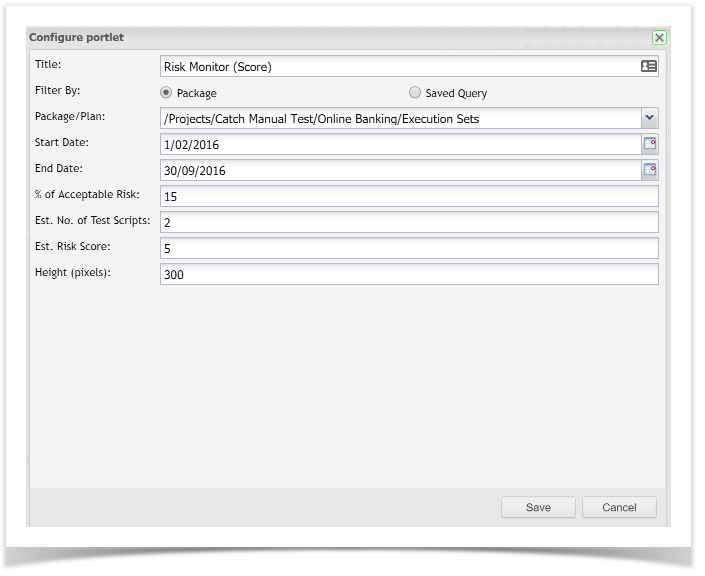Close the Configure portlet dialog
Screen dimensions: 705x576
pos(659,37)
